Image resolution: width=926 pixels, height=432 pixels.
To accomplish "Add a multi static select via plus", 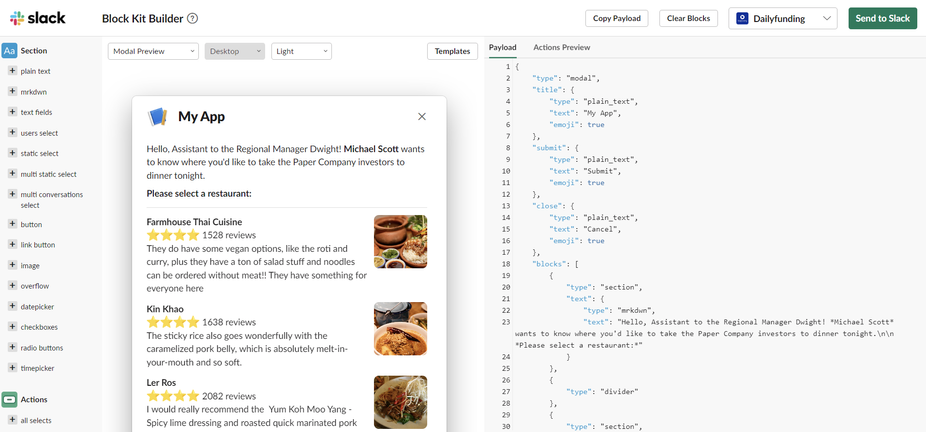I will pyautogui.click(x=12, y=174).
